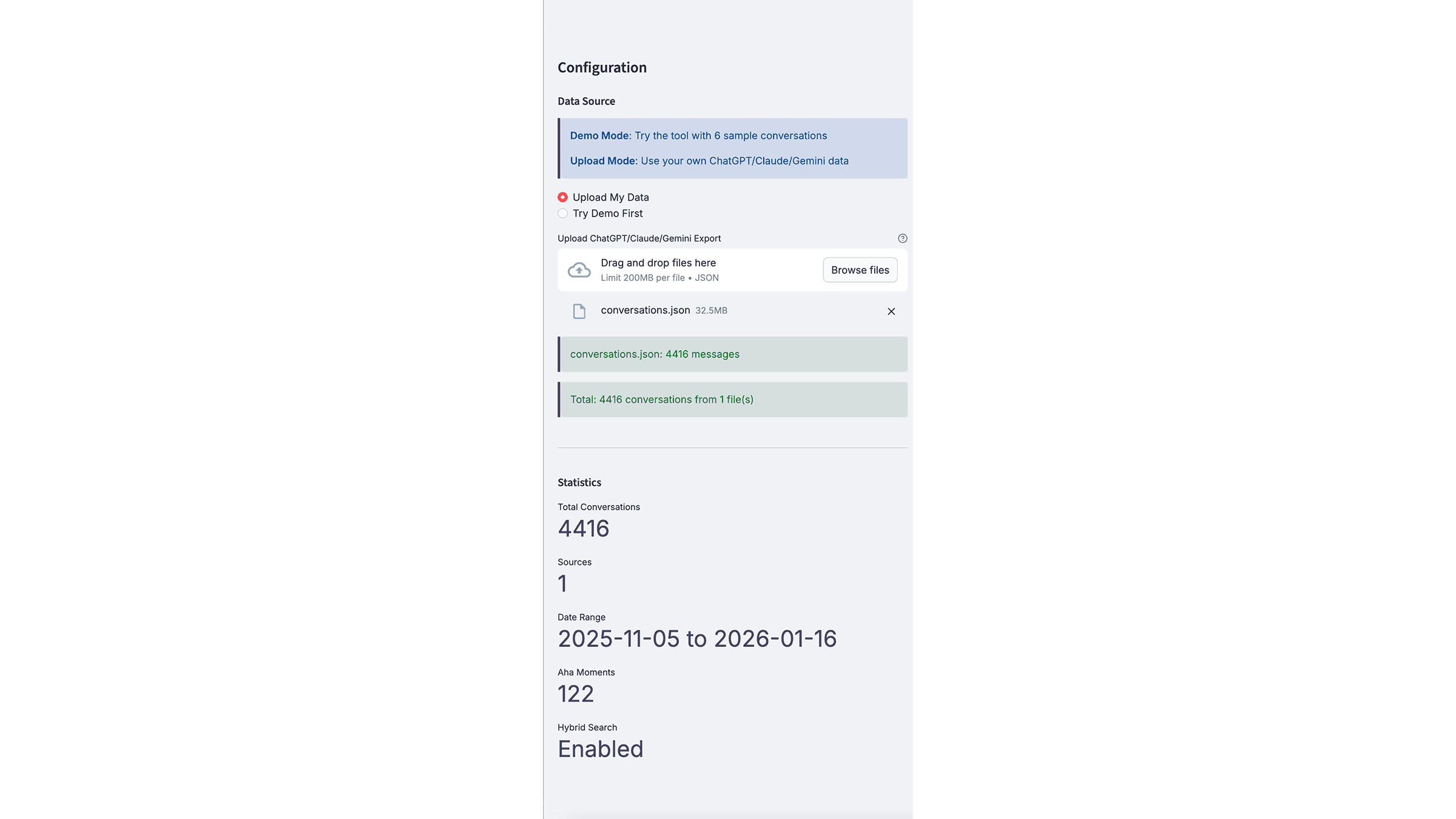Click the Upload Mode info line
This screenshot has height=819, width=1456.
tap(709, 161)
